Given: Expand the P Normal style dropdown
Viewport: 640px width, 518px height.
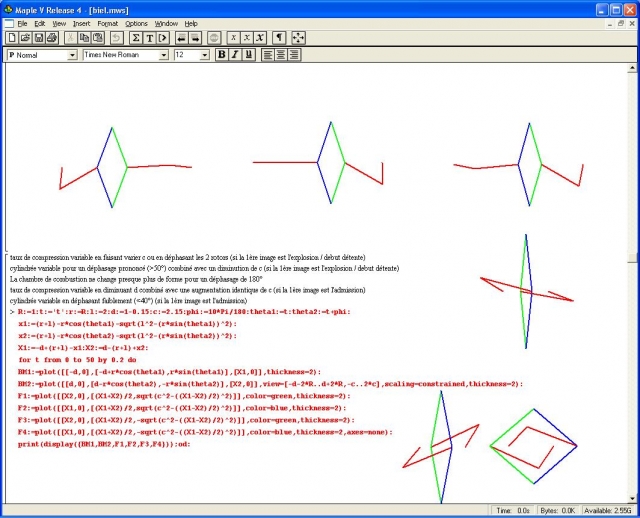Looking at the screenshot, I should 72,55.
